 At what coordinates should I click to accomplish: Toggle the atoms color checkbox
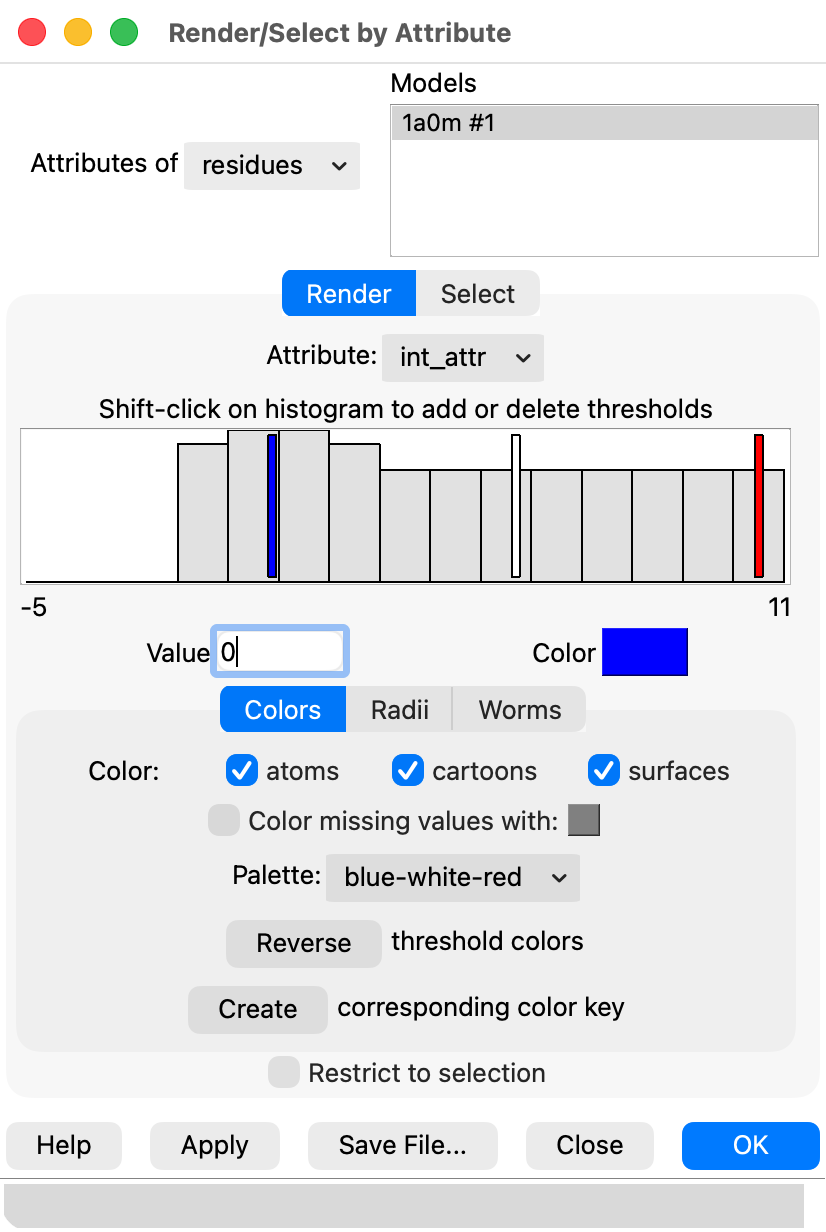click(242, 771)
